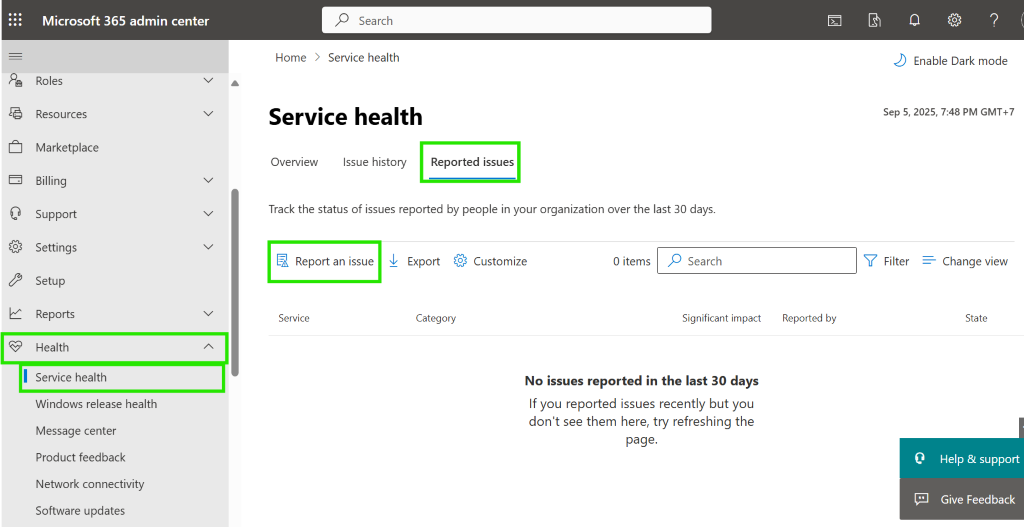
Task: Click the Setup wrench icon
Action: coord(16,279)
